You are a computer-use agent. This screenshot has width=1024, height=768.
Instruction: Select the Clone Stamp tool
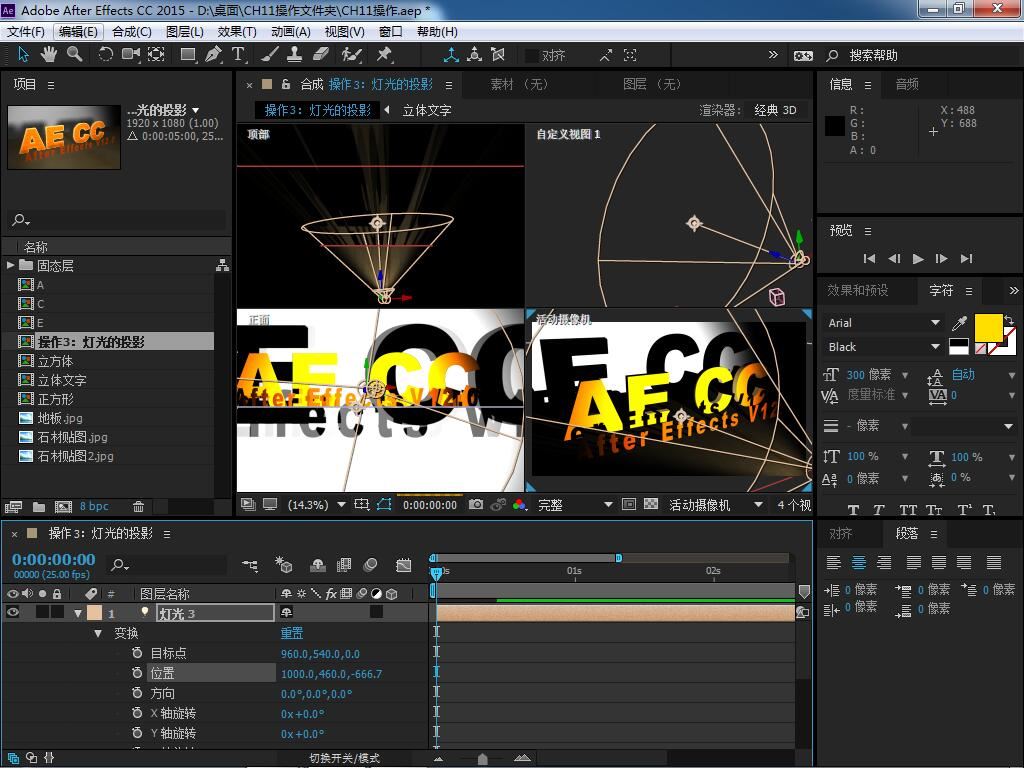295,55
